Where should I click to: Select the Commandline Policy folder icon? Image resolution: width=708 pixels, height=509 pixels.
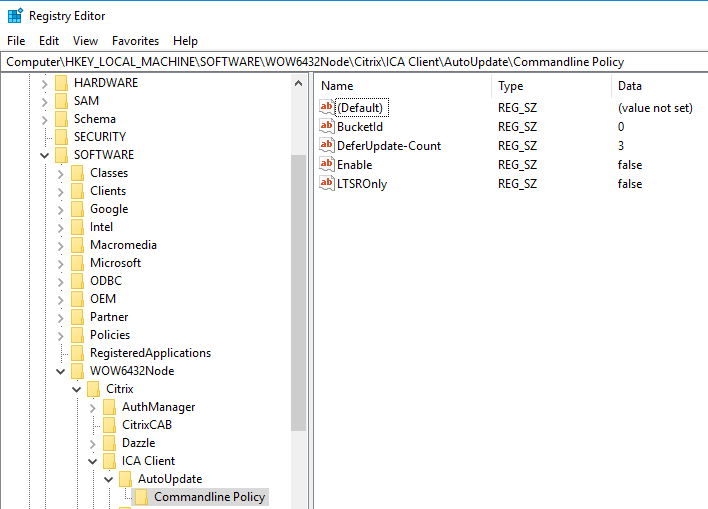pyautogui.click(x=142, y=497)
